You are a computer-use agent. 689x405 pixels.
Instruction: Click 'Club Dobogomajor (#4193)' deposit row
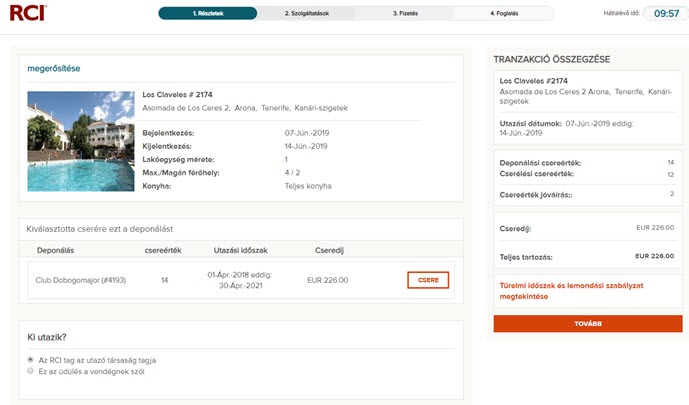point(81,280)
